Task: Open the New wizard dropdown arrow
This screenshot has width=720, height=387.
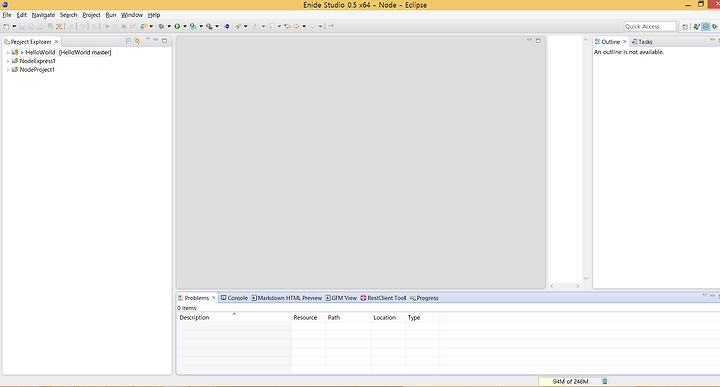Action: [x=14, y=26]
